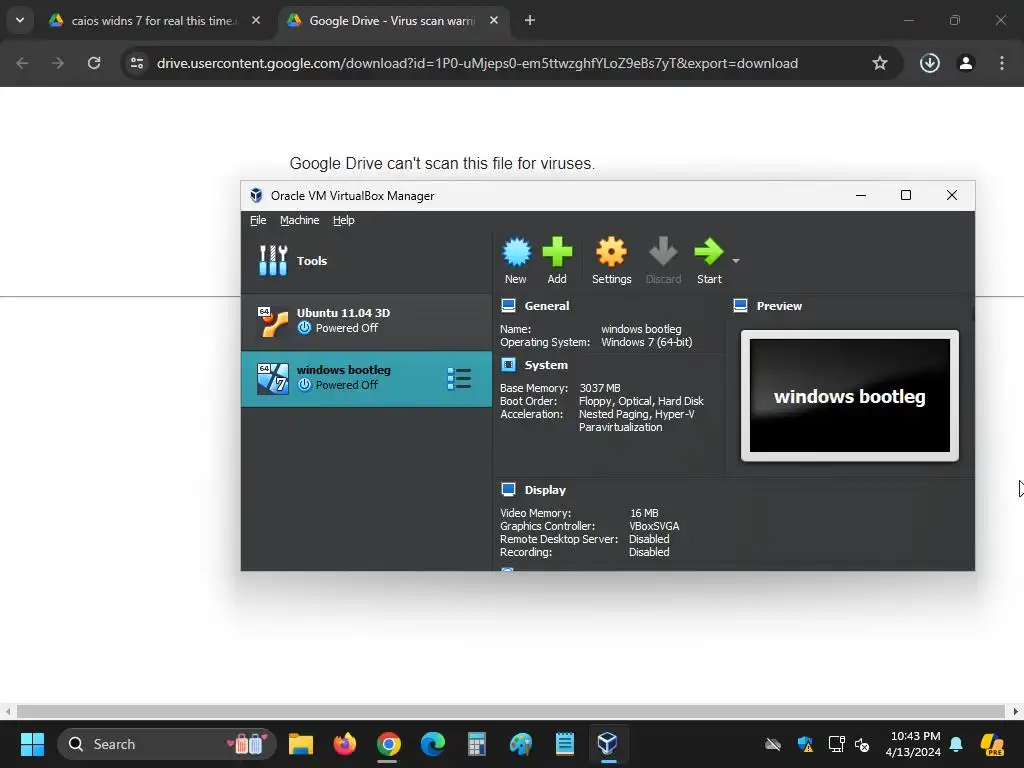The height and width of the screenshot is (768, 1024).
Task: Close the Virus scan warning tab
Action: (494, 21)
